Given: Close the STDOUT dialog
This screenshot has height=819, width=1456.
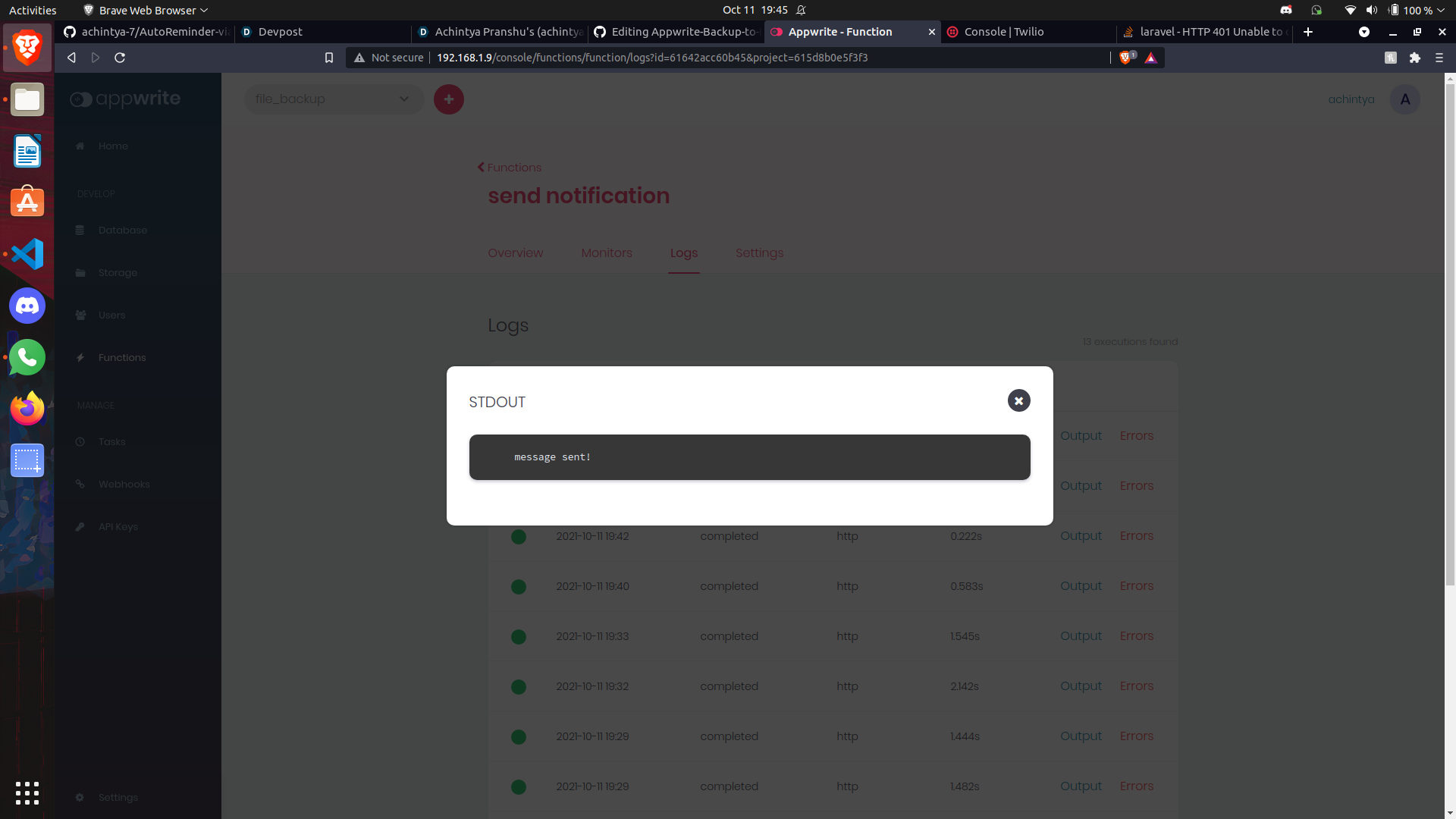Looking at the screenshot, I should click(1018, 400).
